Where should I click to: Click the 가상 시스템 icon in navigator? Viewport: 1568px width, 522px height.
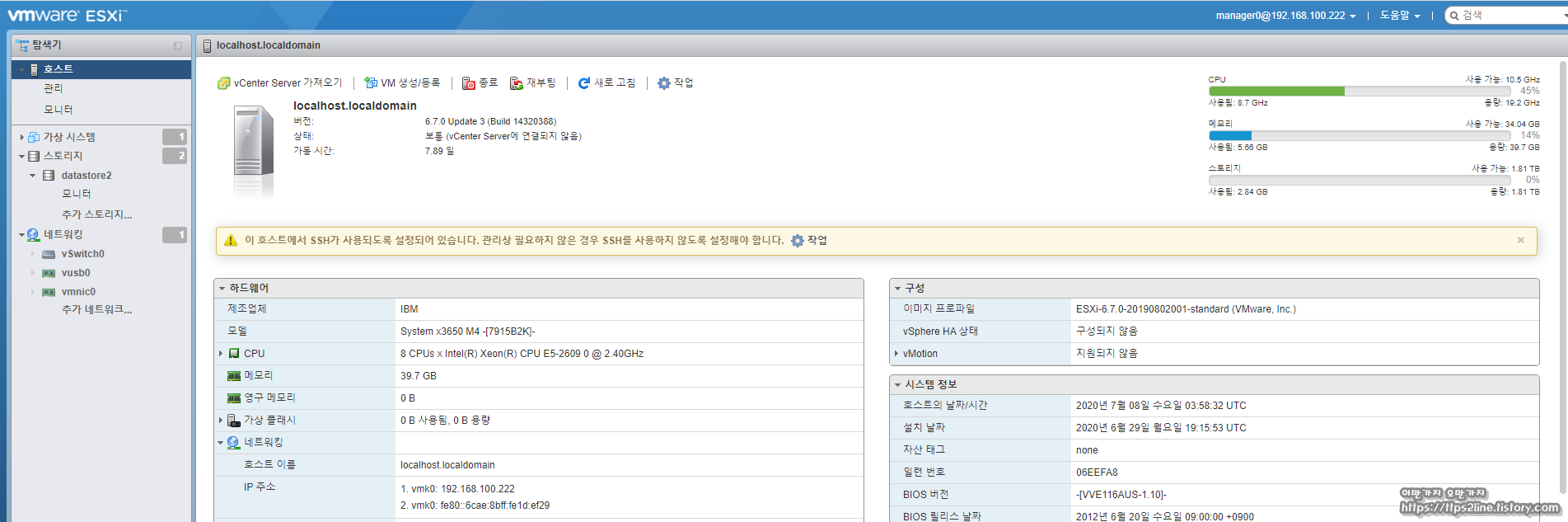pyautogui.click(x=34, y=137)
